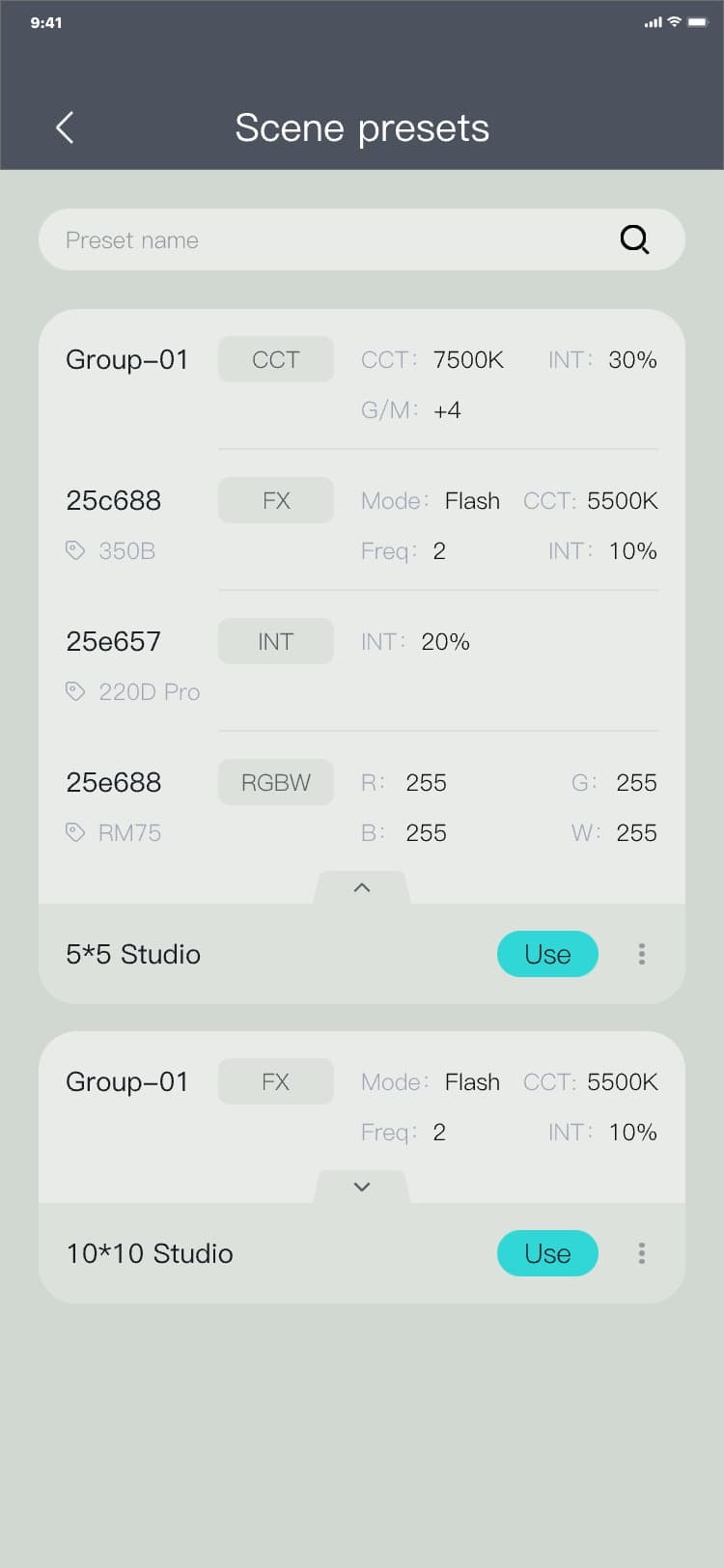Select the INT mode tag for 25e657

coord(276,641)
